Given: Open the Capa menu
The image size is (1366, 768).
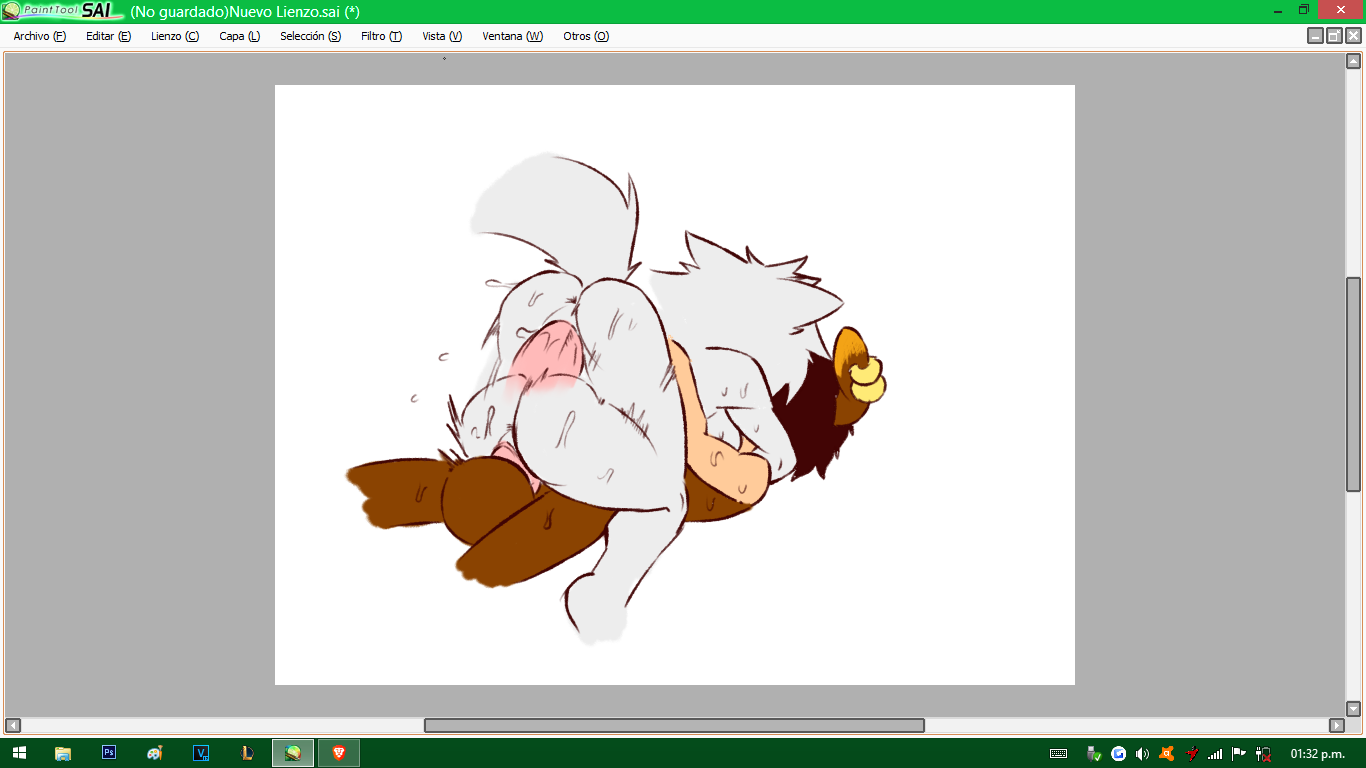Looking at the screenshot, I should coord(240,36).
